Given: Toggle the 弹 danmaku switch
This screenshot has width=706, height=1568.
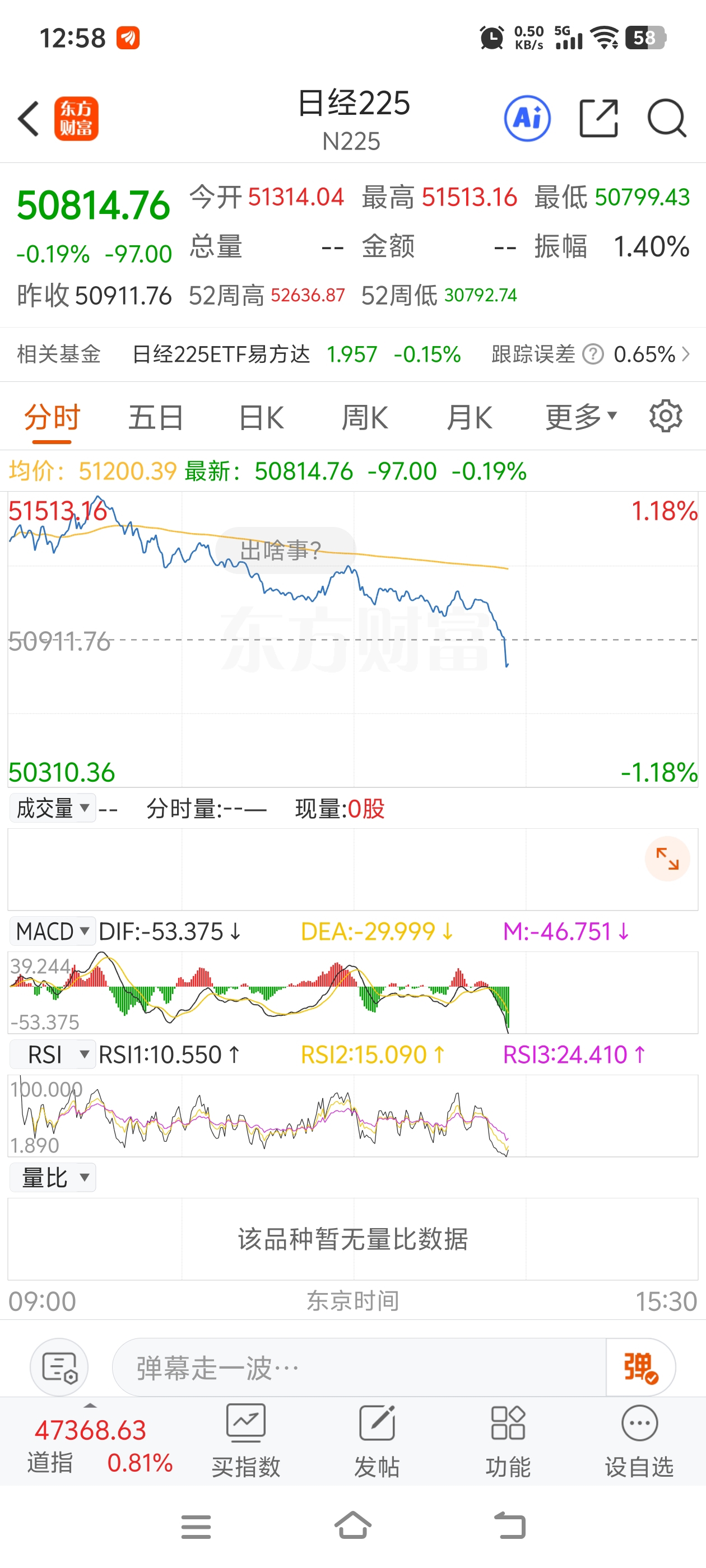Looking at the screenshot, I should click(x=640, y=1368).
